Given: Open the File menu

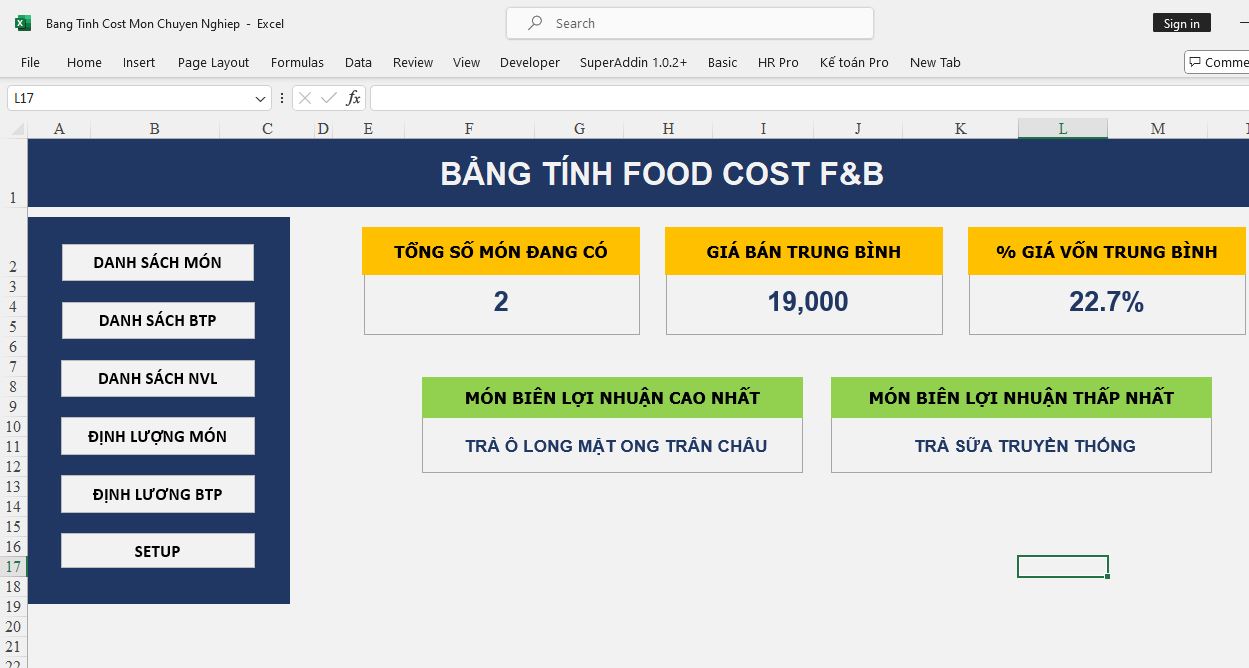Looking at the screenshot, I should (30, 62).
